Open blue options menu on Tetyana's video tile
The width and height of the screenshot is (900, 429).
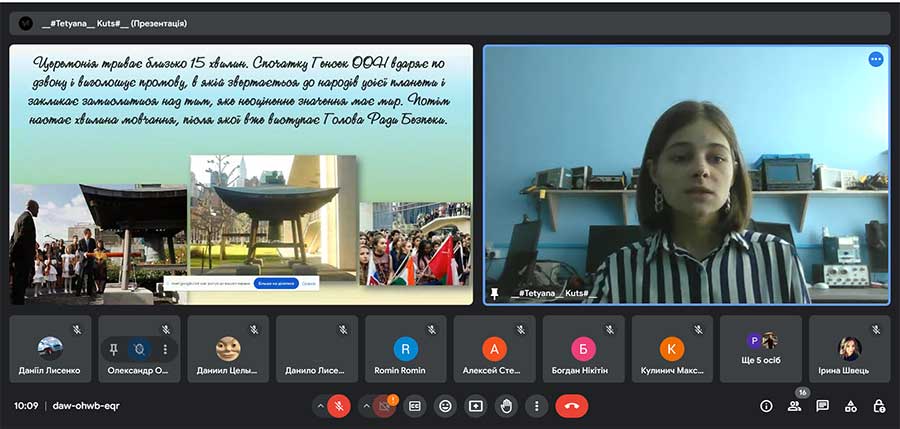[x=876, y=59]
